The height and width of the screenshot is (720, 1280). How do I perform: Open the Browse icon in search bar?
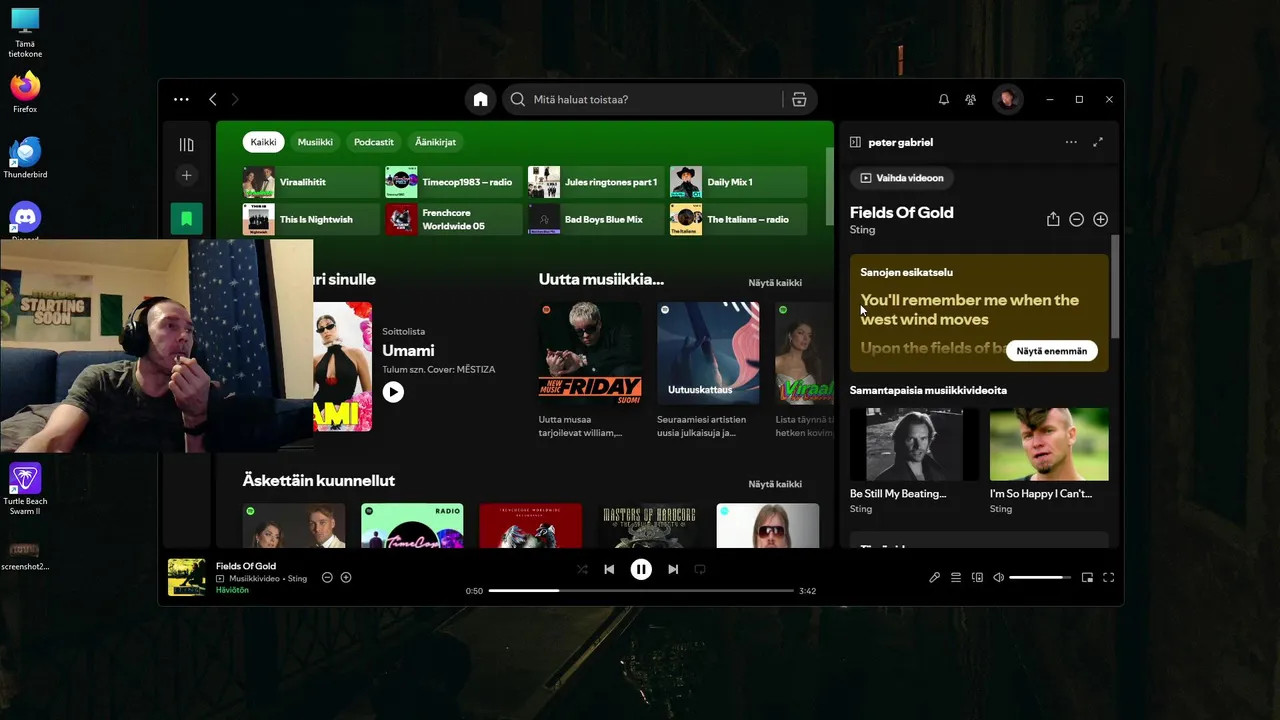pos(799,100)
